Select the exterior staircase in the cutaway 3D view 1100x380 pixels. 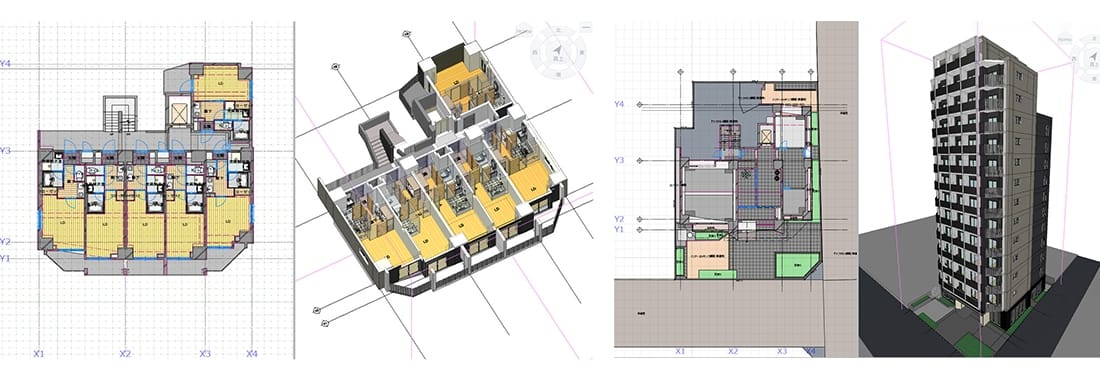pos(380,140)
